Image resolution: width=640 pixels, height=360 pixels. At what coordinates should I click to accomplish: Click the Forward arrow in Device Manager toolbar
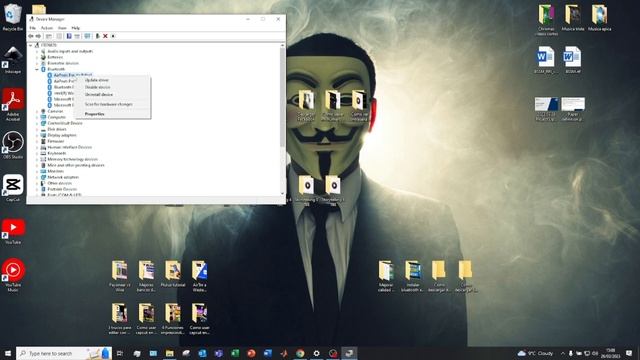(x=38, y=36)
